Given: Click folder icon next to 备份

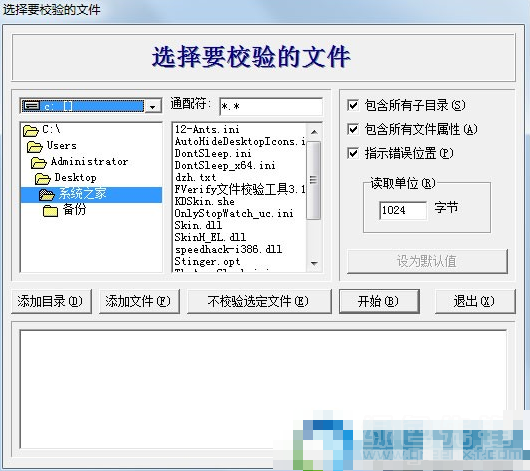Looking at the screenshot, I should [51, 211].
